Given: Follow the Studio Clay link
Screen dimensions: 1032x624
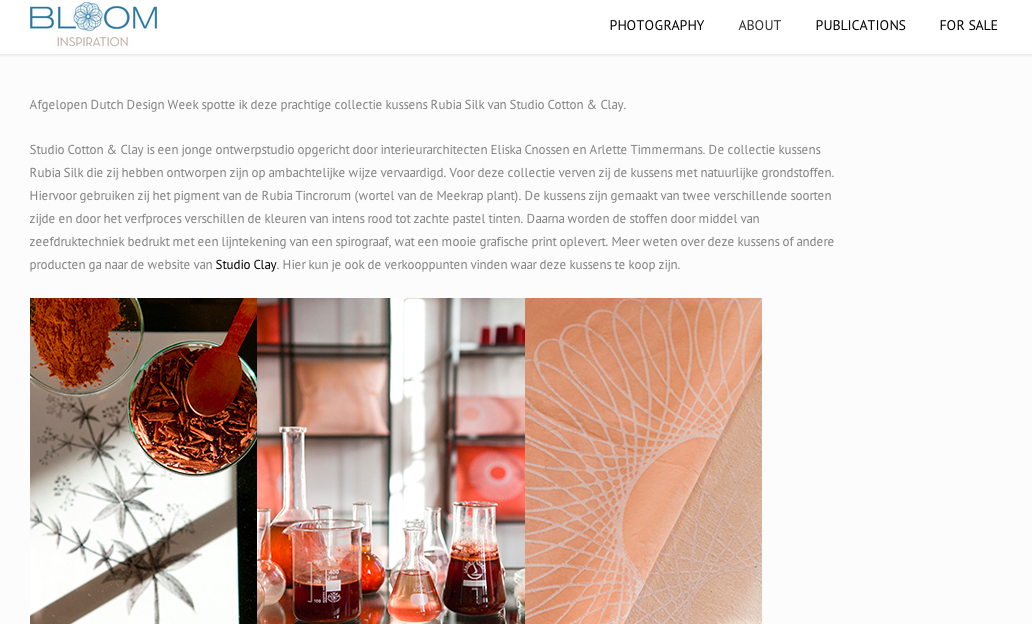Looking at the screenshot, I should pyautogui.click(x=245, y=265).
